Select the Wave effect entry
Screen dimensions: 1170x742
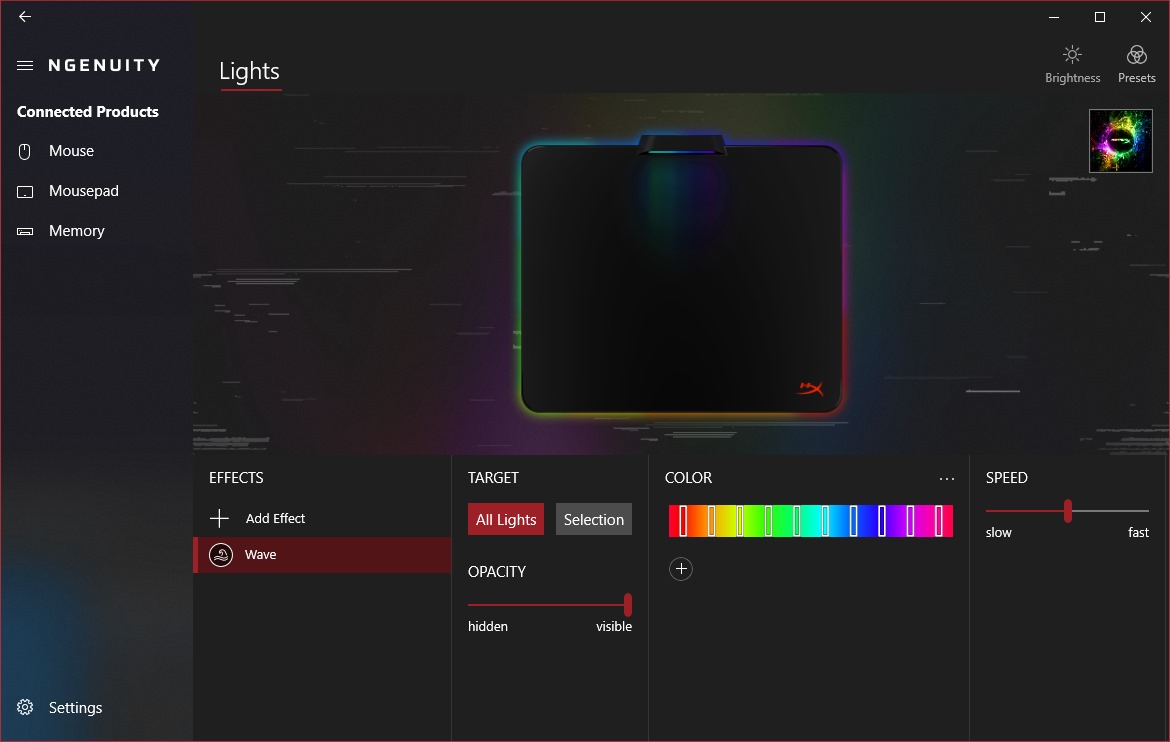(x=322, y=555)
